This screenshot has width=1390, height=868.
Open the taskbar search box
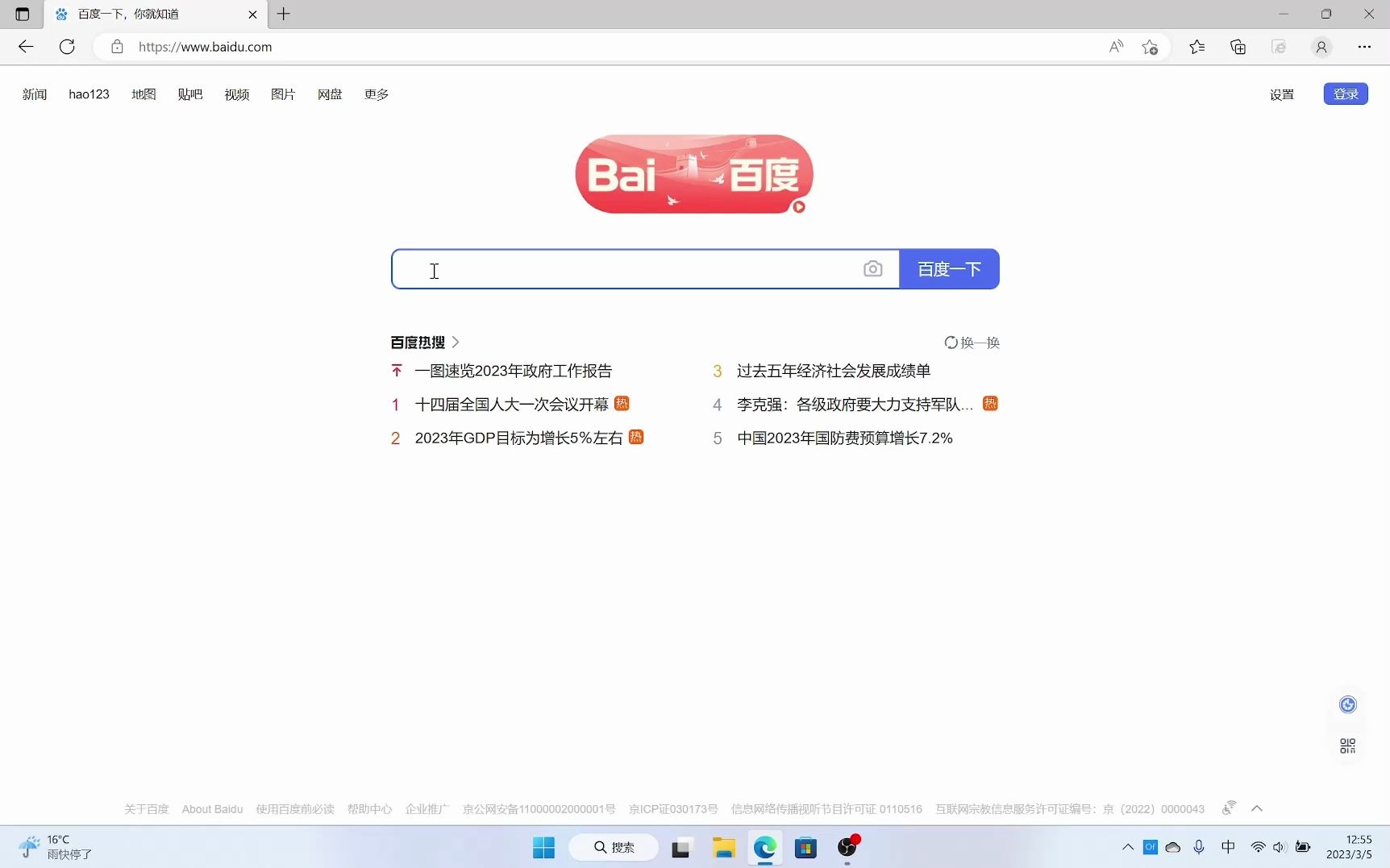pyautogui.click(x=614, y=848)
